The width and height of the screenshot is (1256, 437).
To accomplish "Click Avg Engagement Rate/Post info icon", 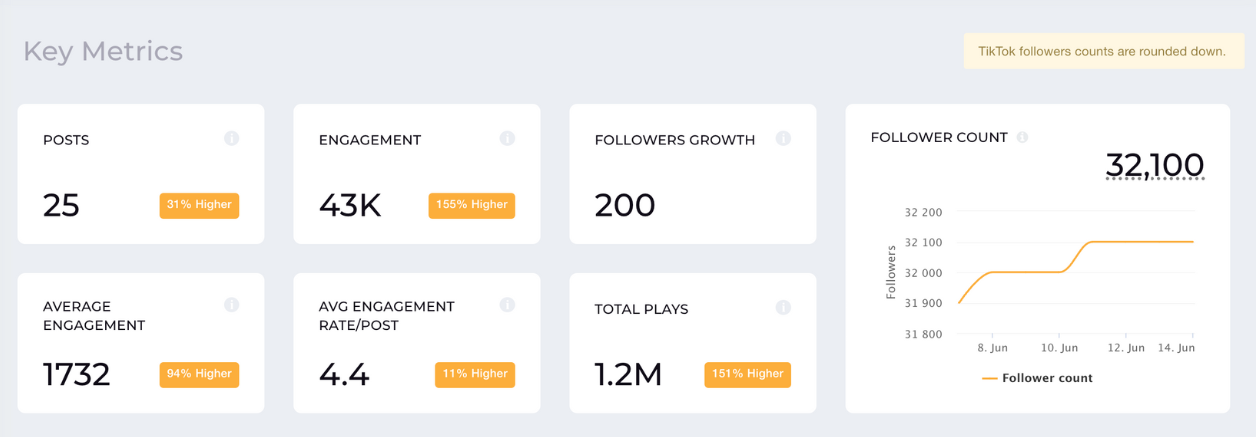I will pyautogui.click(x=507, y=304).
